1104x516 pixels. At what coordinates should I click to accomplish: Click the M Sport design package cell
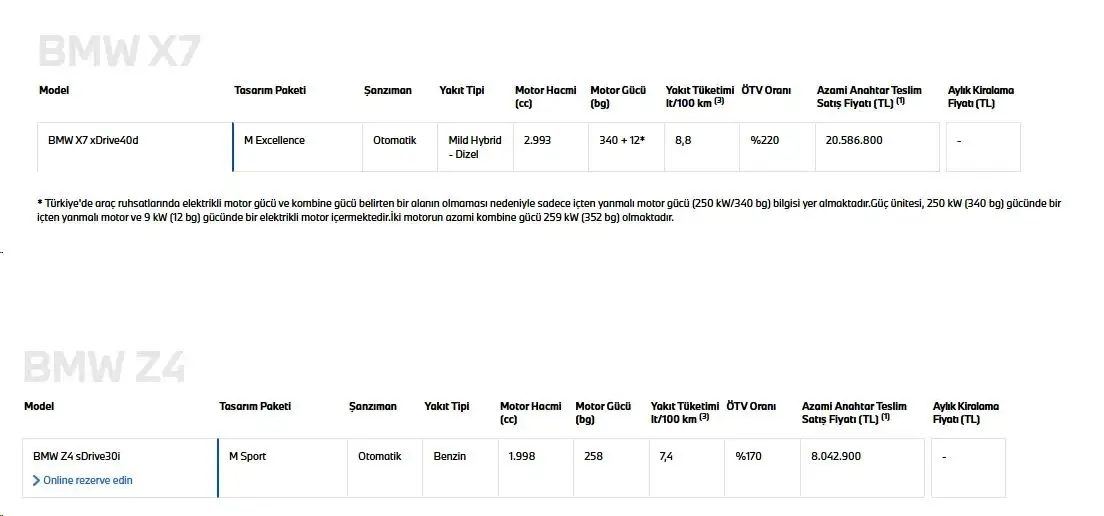click(x=283, y=468)
